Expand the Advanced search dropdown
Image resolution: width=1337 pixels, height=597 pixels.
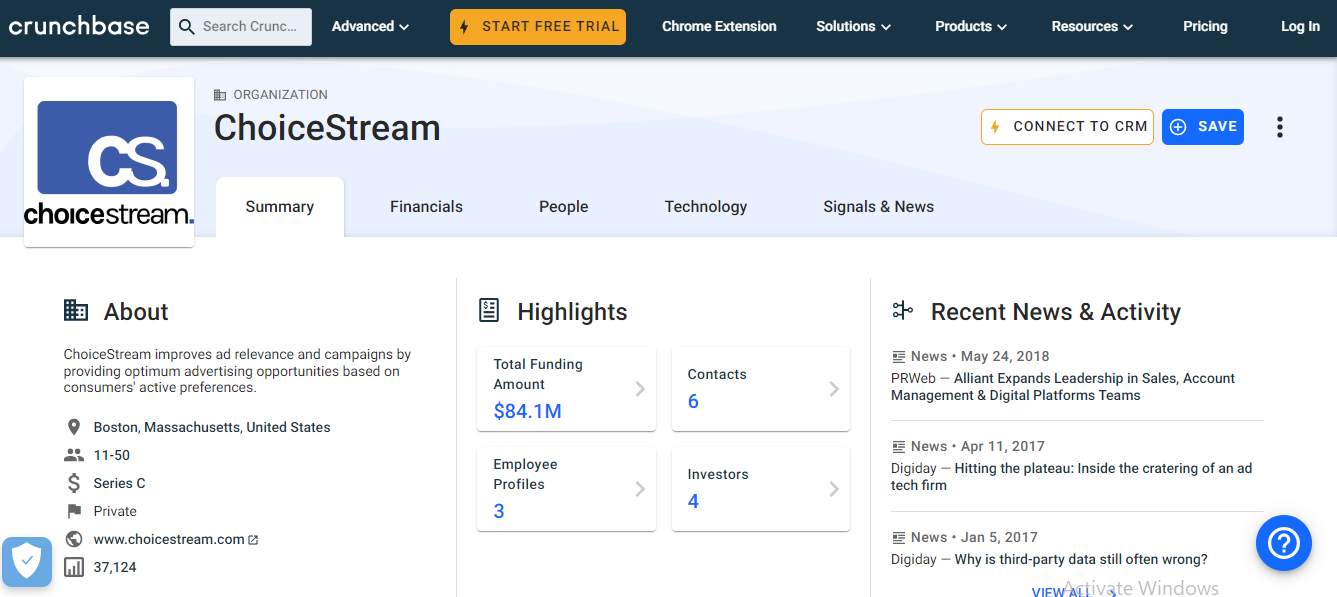click(370, 27)
